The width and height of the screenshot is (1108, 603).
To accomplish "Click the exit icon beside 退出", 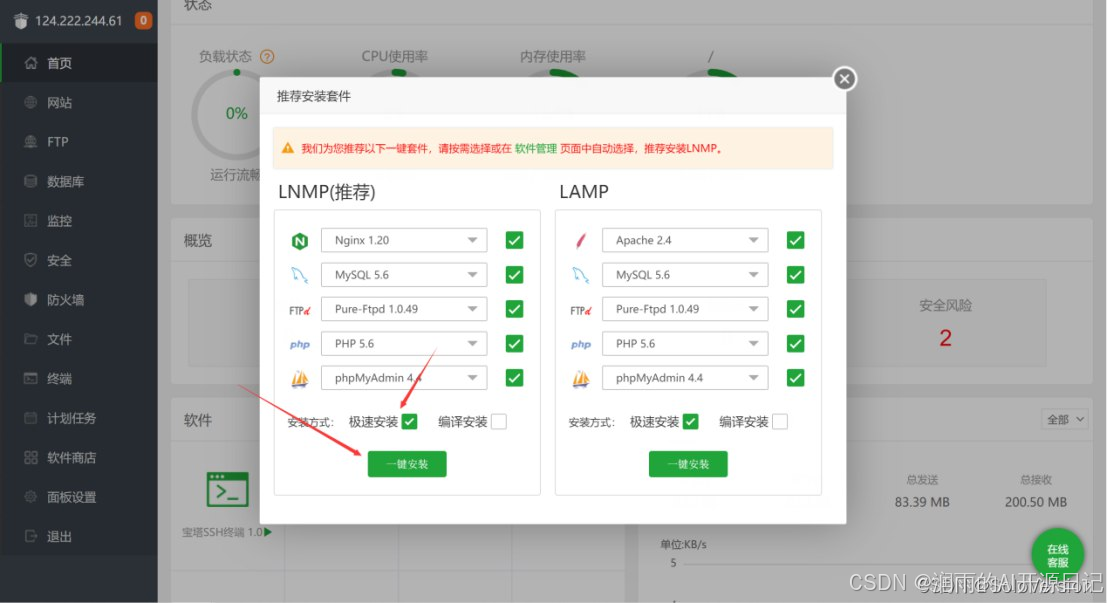I will (x=30, y=537).
